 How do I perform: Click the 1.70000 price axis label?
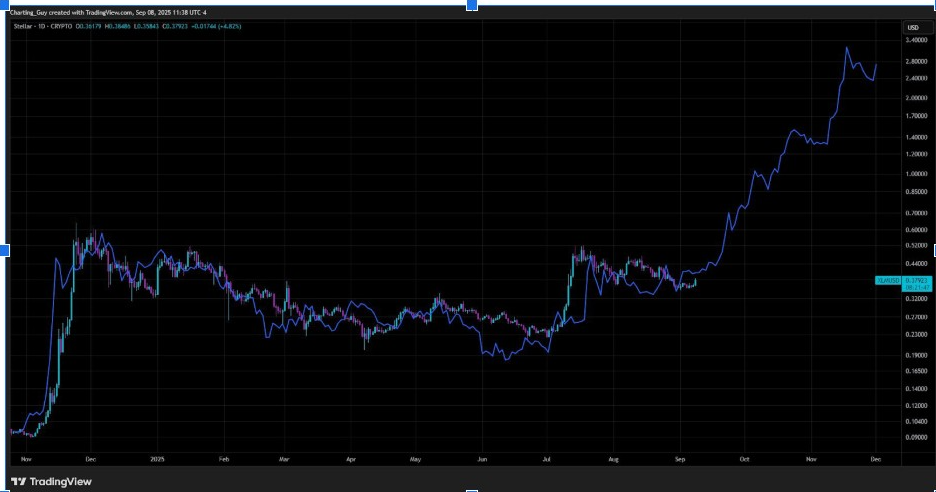(916, 116)
